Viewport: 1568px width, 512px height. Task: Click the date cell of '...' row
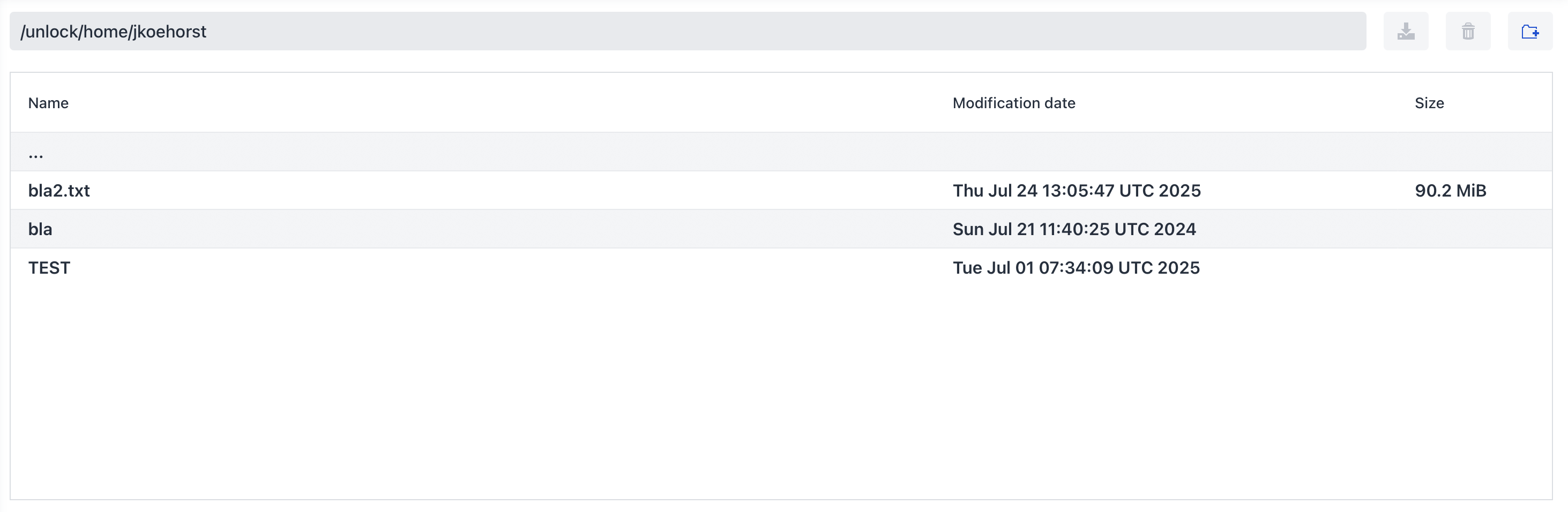1076,152
